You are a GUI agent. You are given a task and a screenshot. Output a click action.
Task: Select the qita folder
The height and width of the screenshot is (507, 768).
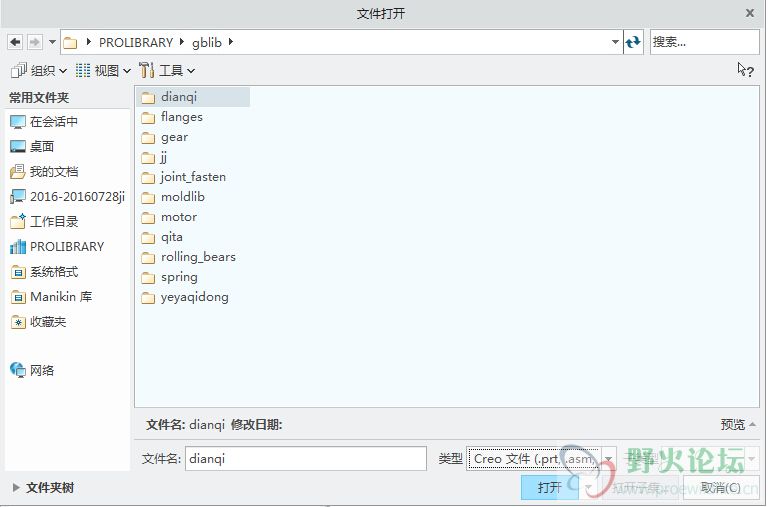[x=162, y=237]
